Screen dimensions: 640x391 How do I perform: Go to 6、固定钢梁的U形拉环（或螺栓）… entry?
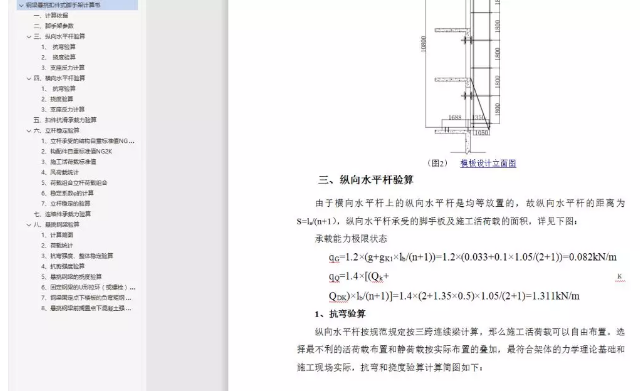point(88,287)
